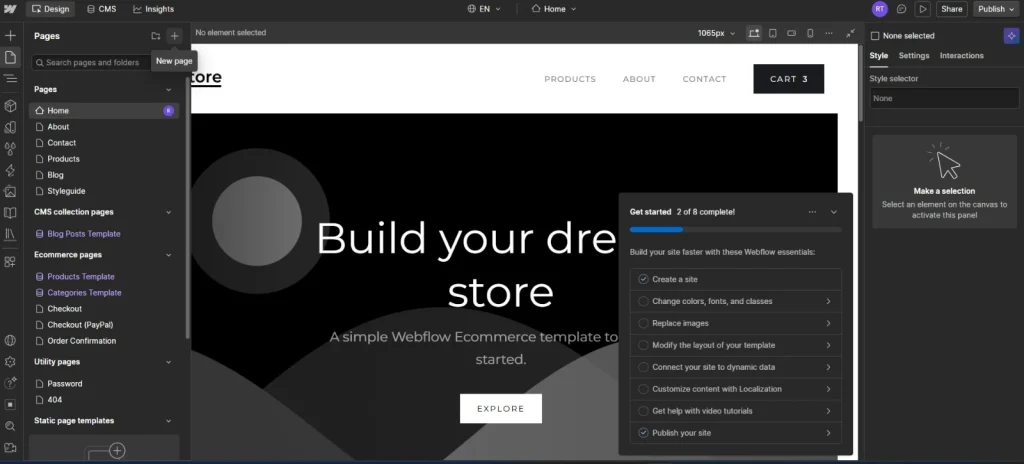Check the Change colors, fonts, and classes step
This screenshot has width=1024, height=464.
point(643,301)
